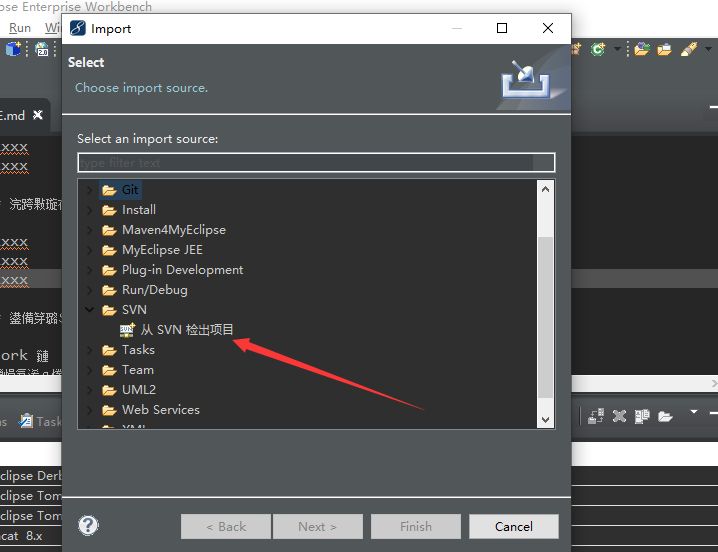Click the Plug-in Development folder icon
The width and height of the screenshot is (718, 552).
click(109, 271)
